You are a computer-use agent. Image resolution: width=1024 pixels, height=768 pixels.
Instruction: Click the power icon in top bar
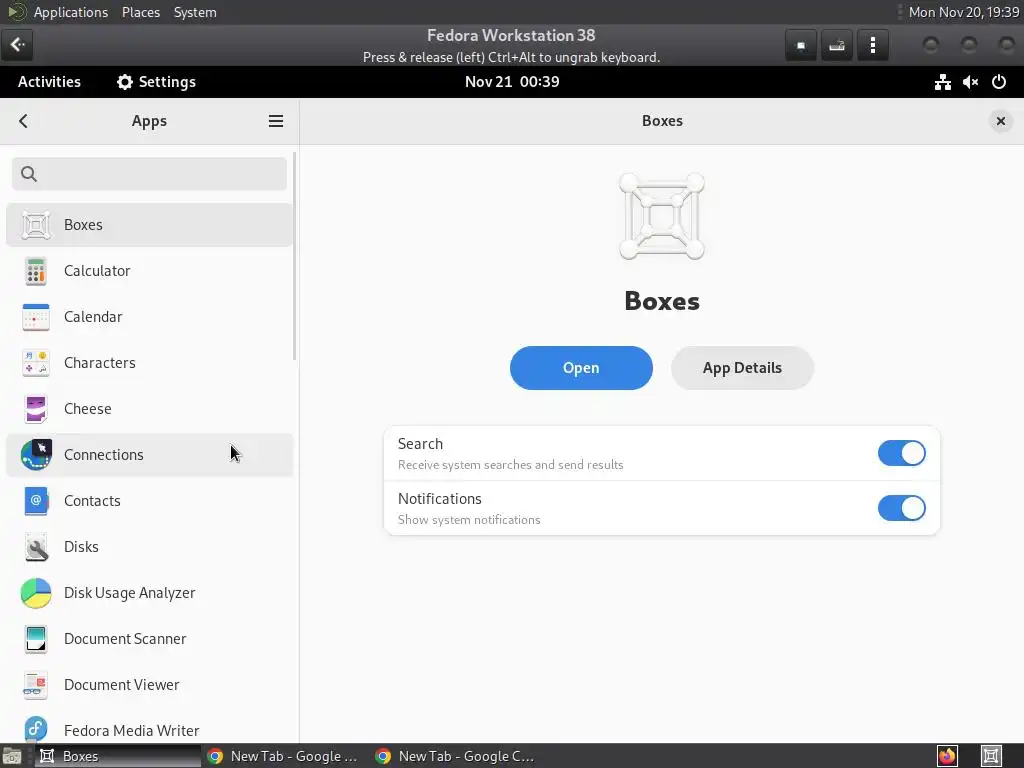(999, 82)
